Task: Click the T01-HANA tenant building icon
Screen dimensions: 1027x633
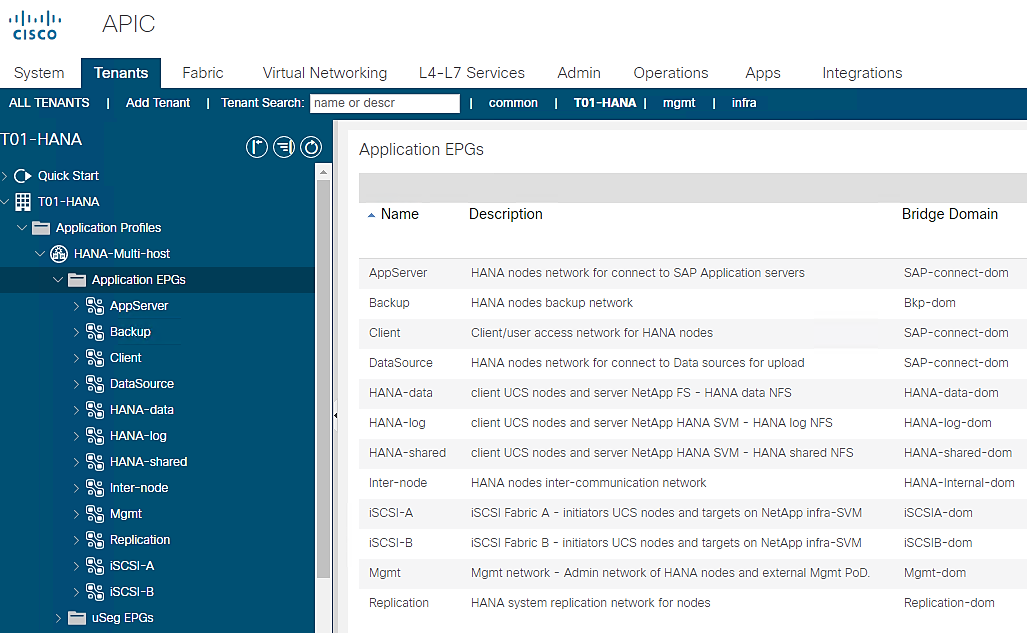Action: tap(23, 202)
